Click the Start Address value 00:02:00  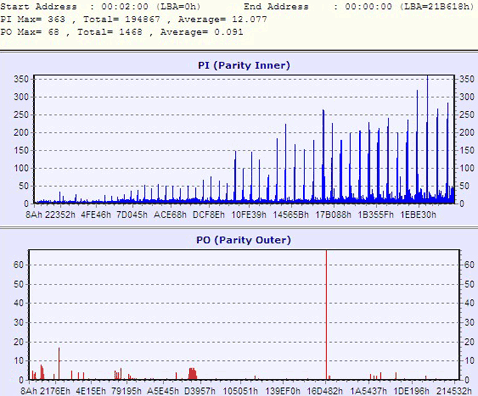[125, 7]
